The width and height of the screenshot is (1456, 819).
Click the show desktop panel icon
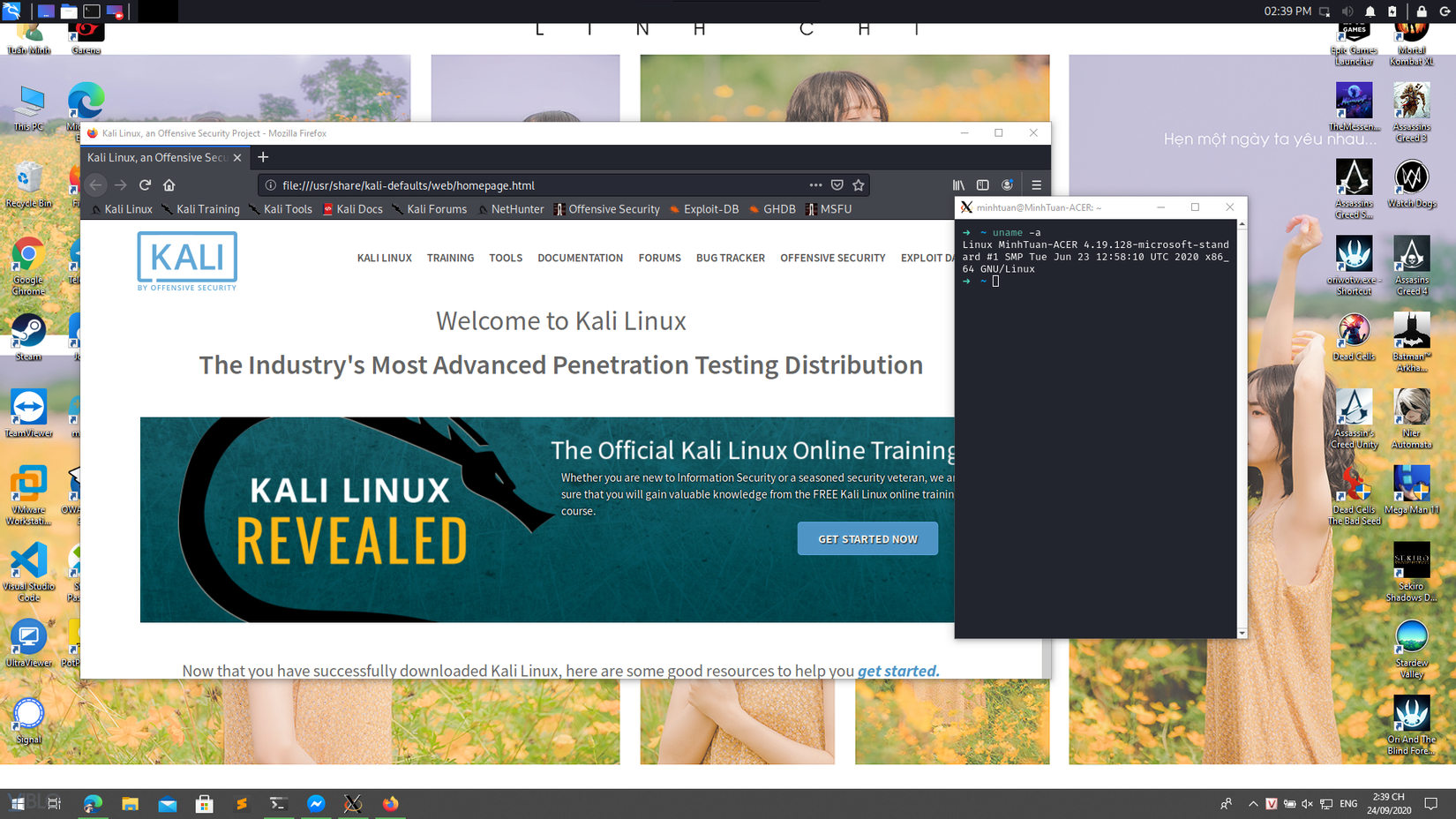46,11
